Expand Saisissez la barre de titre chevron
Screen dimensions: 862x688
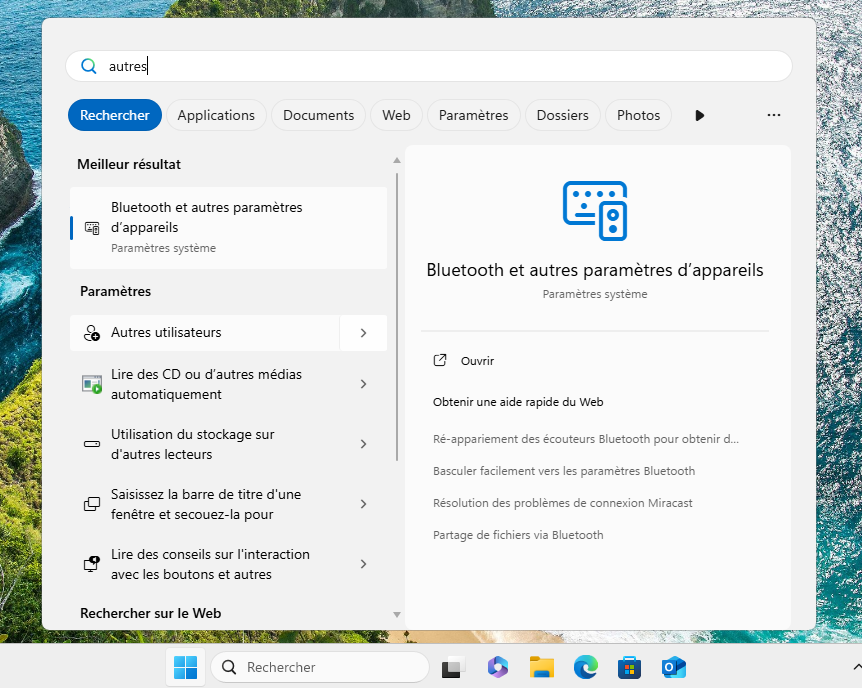(363, 504)
